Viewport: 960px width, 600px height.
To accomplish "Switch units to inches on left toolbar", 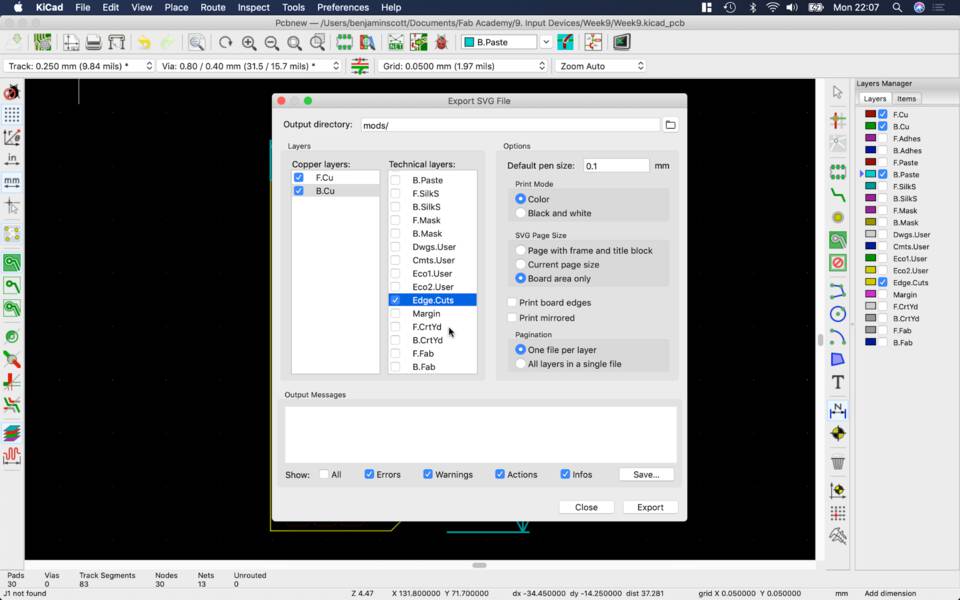I will point(12,159).
